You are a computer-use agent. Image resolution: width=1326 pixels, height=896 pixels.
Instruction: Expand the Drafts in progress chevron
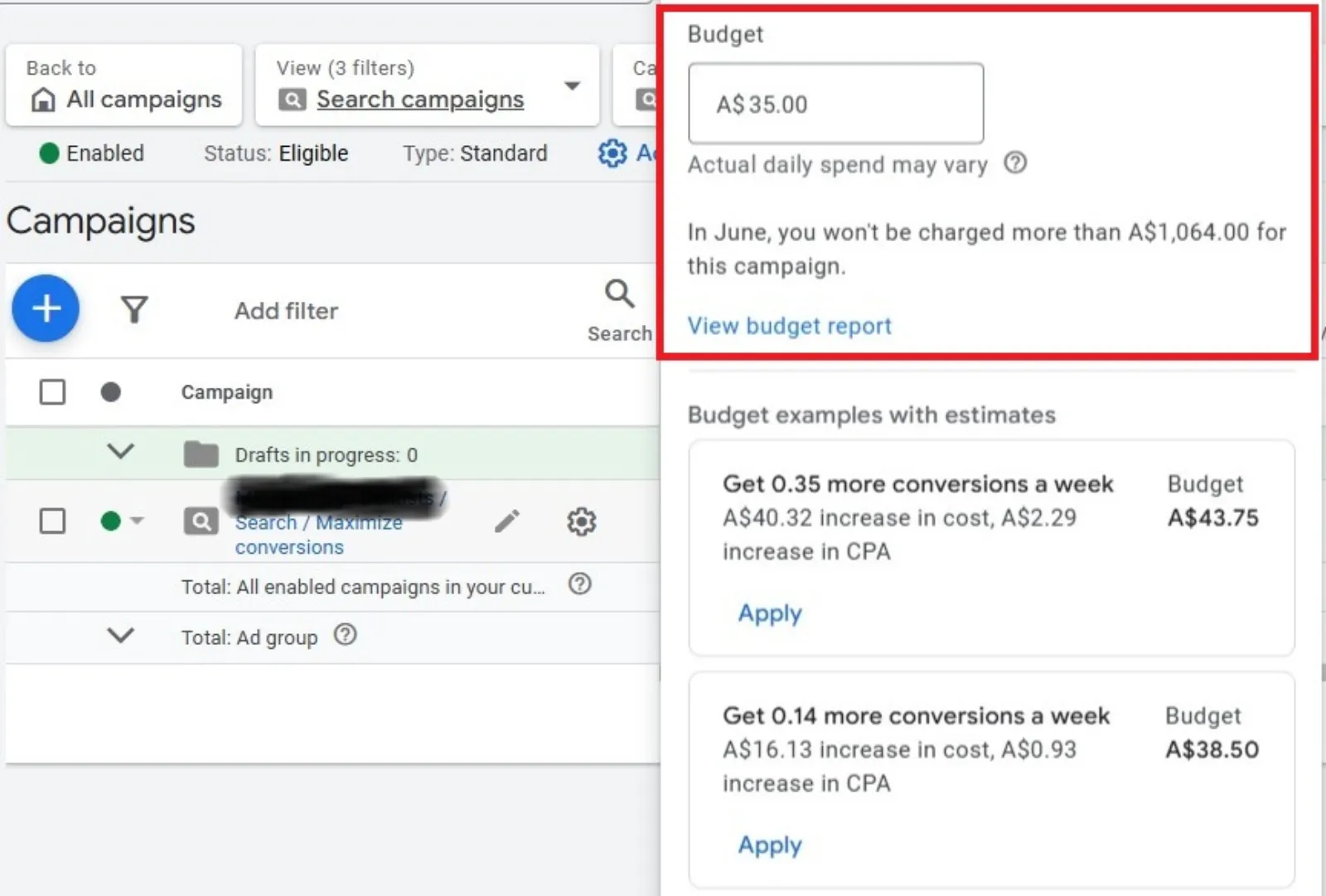(121, 452)
